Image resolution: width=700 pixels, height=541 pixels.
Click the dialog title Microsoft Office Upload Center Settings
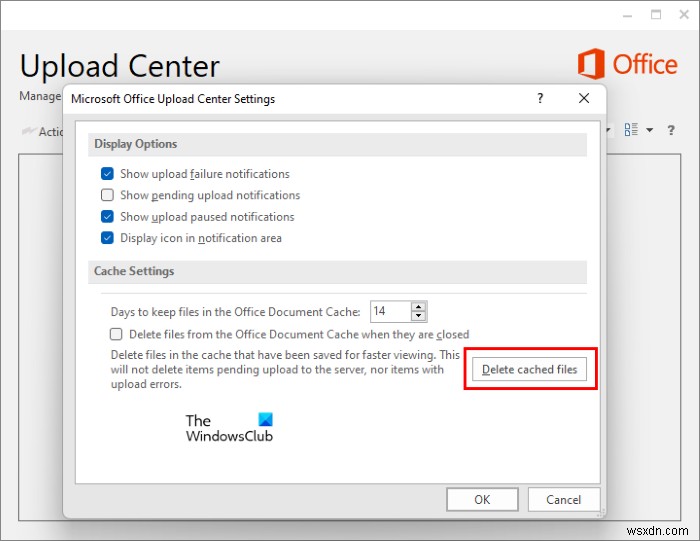click(173, 99)
